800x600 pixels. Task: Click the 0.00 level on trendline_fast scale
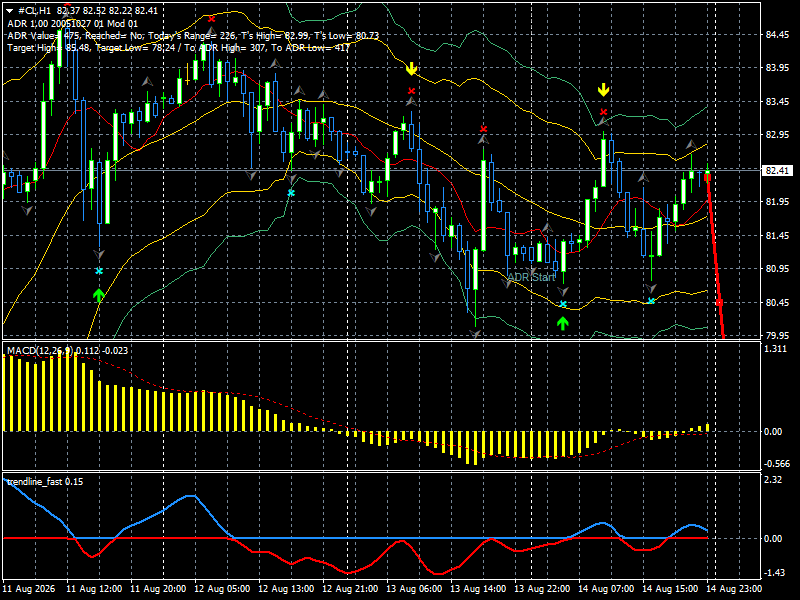773,539
